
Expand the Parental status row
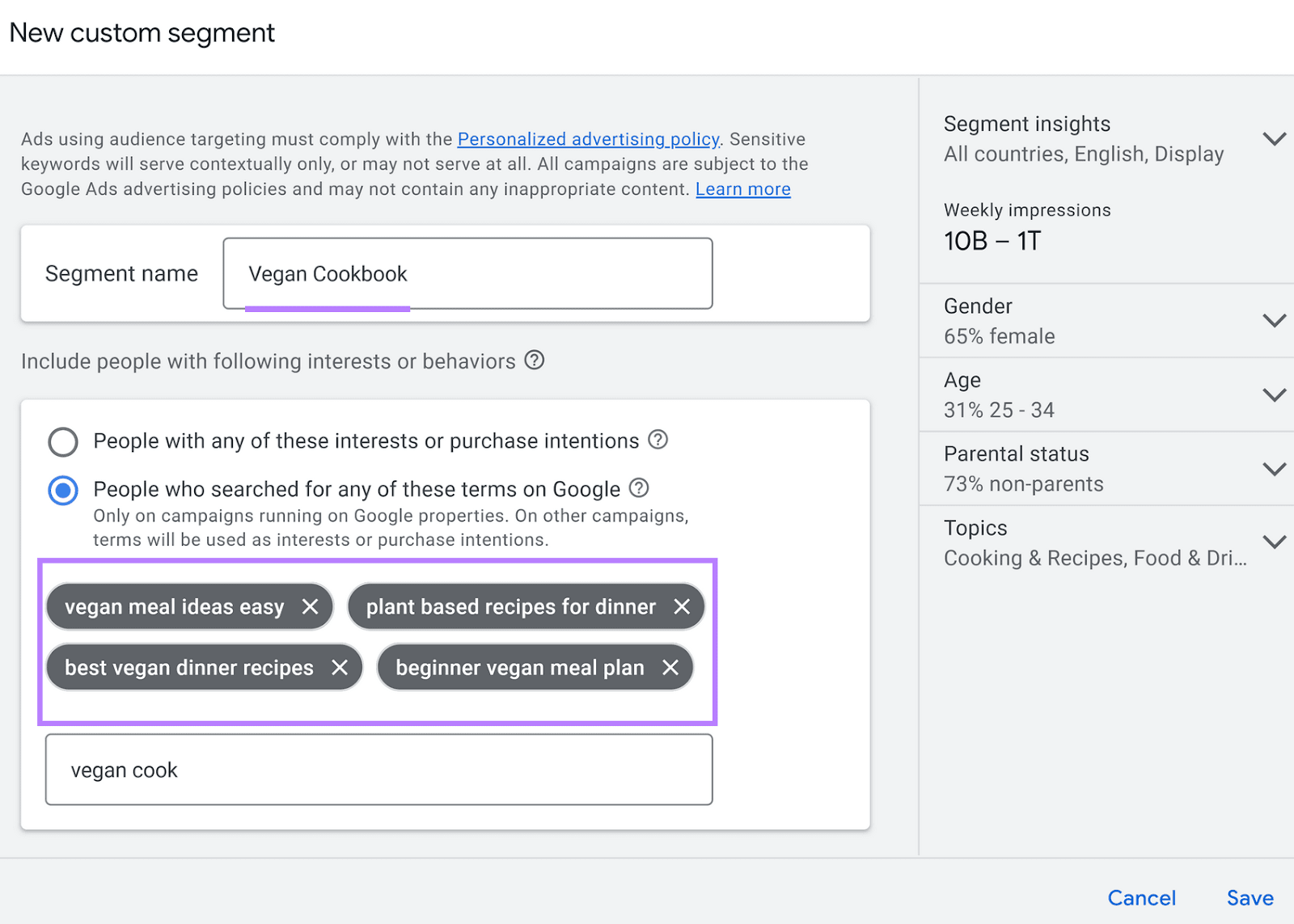1274,469
